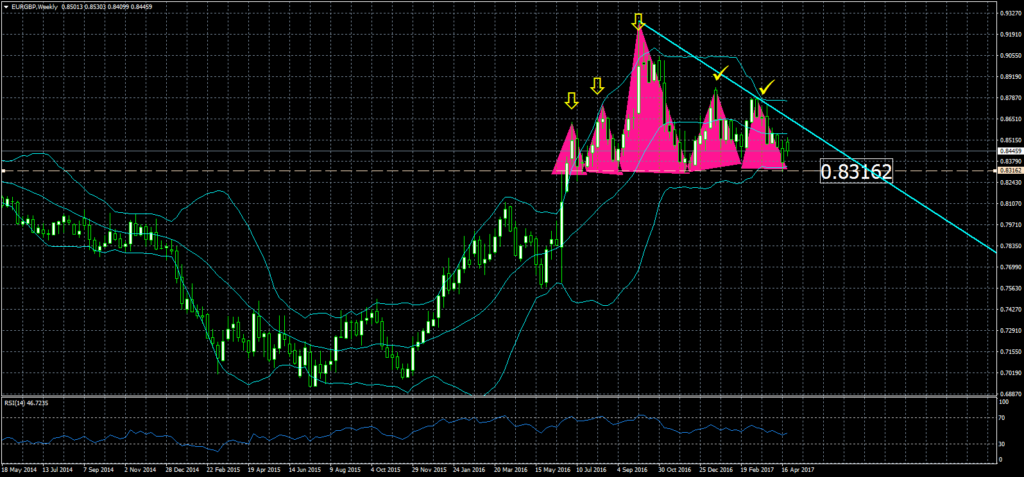Click the right yellow checkmark near the trendline
The image size is (1024, 477).
click(x=766, y=87)
